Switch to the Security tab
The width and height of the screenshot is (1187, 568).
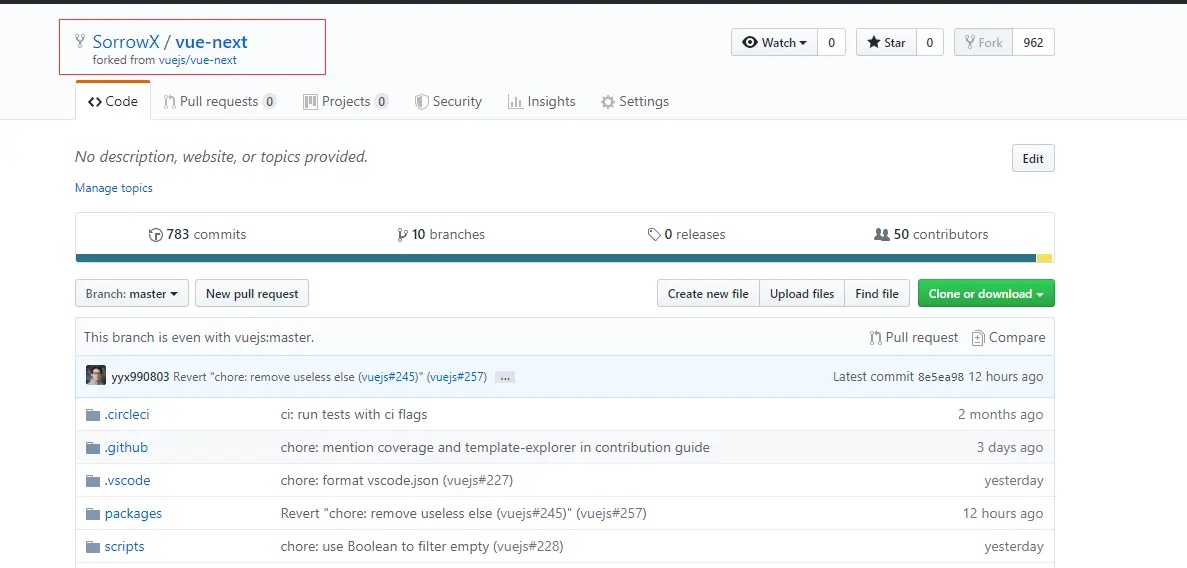click(x=448, y=101)
